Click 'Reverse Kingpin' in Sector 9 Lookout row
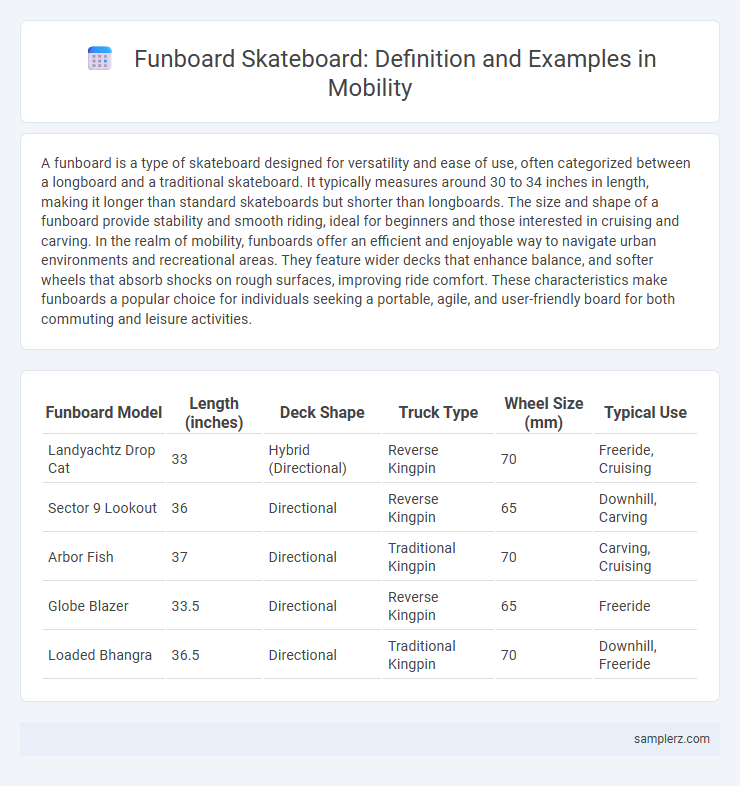The width and height of the screenshot is (740, 786). (413, 508)
